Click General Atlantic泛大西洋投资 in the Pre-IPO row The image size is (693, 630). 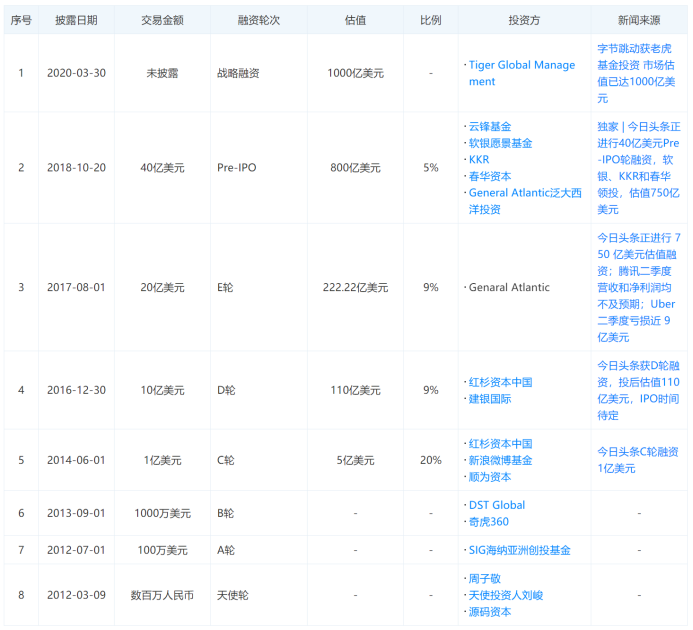tap(524, 193)
